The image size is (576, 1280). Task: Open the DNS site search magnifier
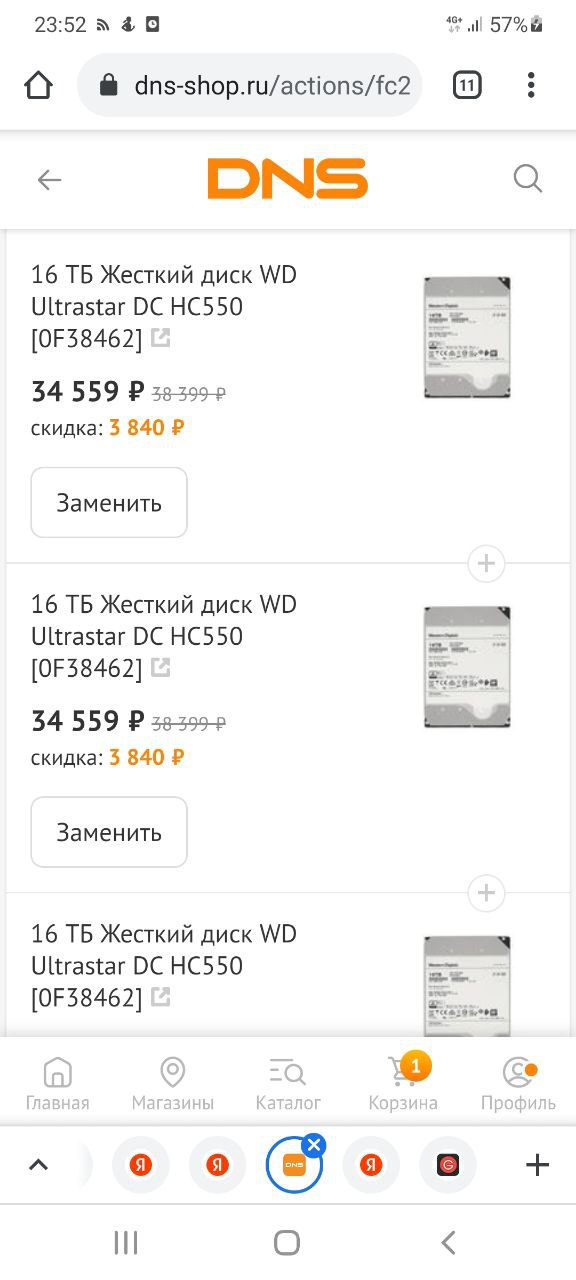tap(527, 179)
